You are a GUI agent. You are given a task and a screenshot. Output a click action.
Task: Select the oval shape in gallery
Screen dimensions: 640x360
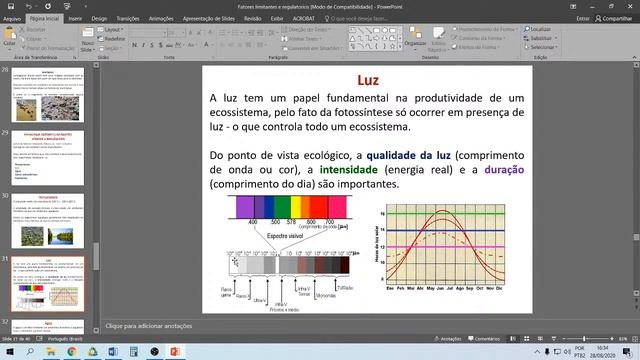(385, 30)
